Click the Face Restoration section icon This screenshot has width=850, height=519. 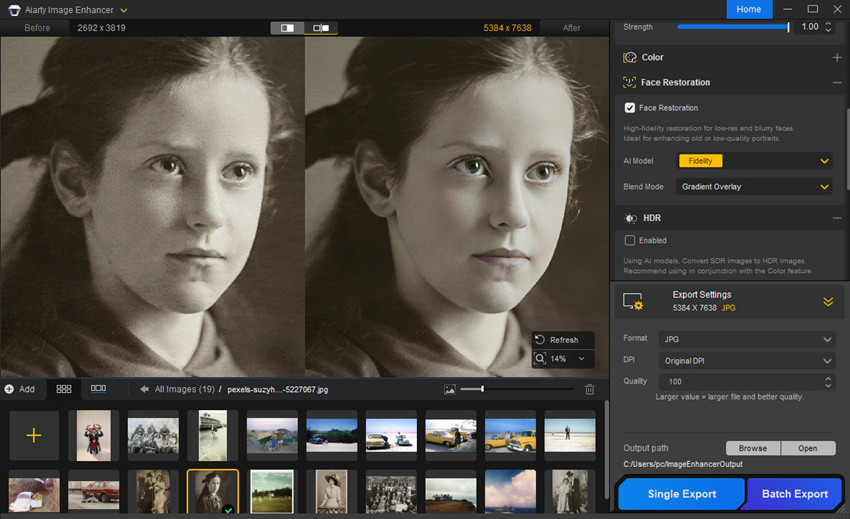629,82
